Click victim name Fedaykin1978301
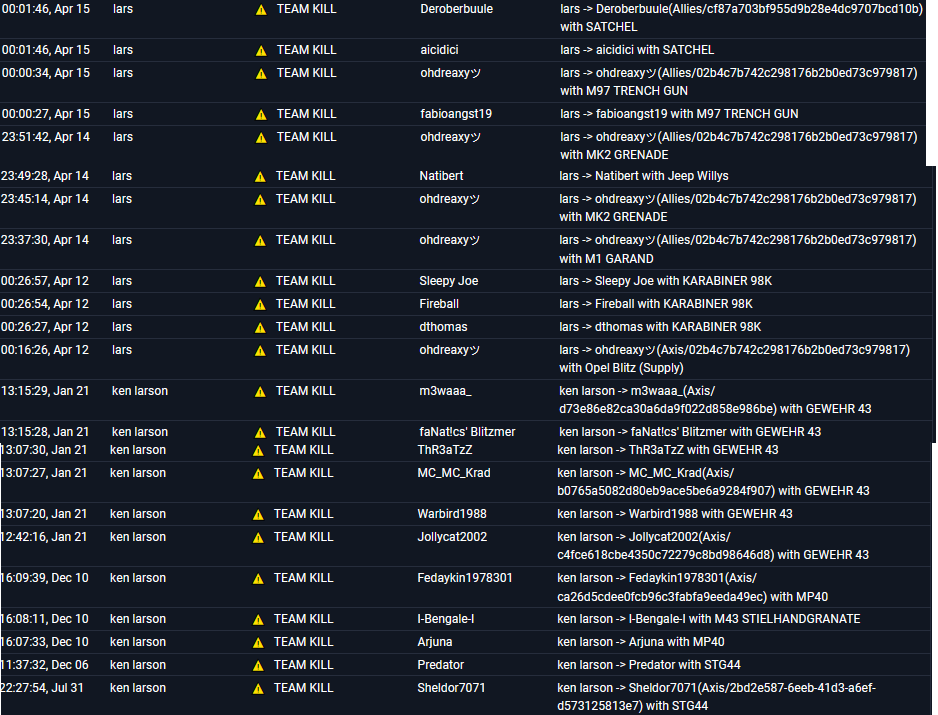Screen dimensions: 938x715 [465, 578]
